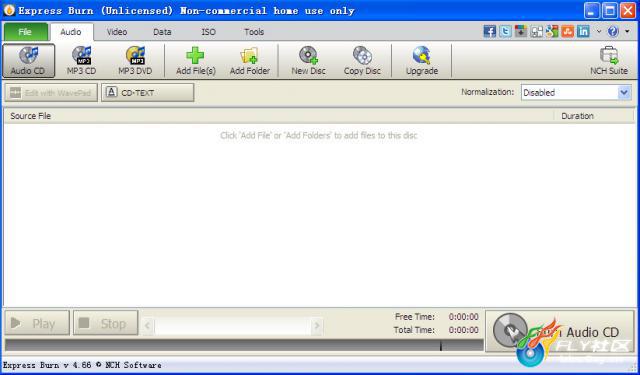Click the Delicious share icon
This screenshot has width=640, height=375.
536,31
